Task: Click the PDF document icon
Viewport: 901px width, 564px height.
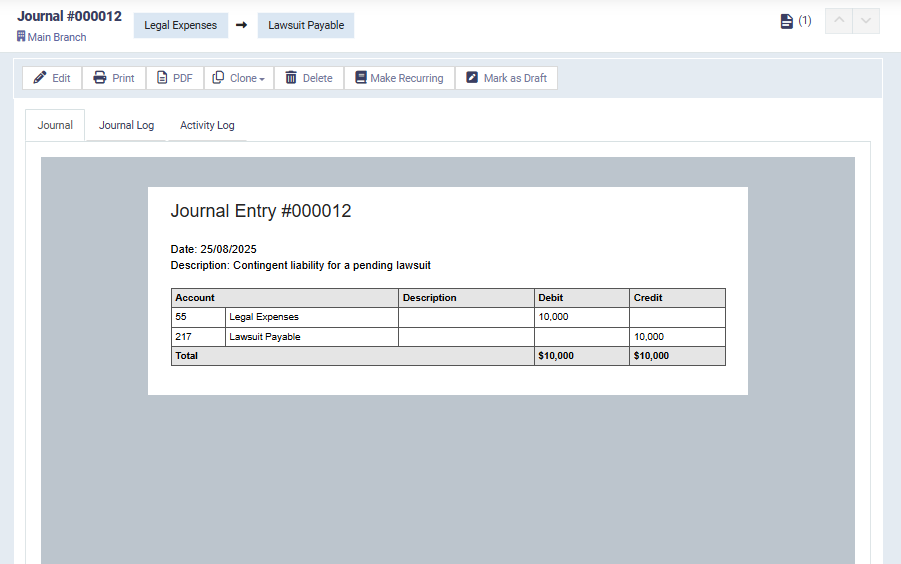Action: tap(162, 78)
